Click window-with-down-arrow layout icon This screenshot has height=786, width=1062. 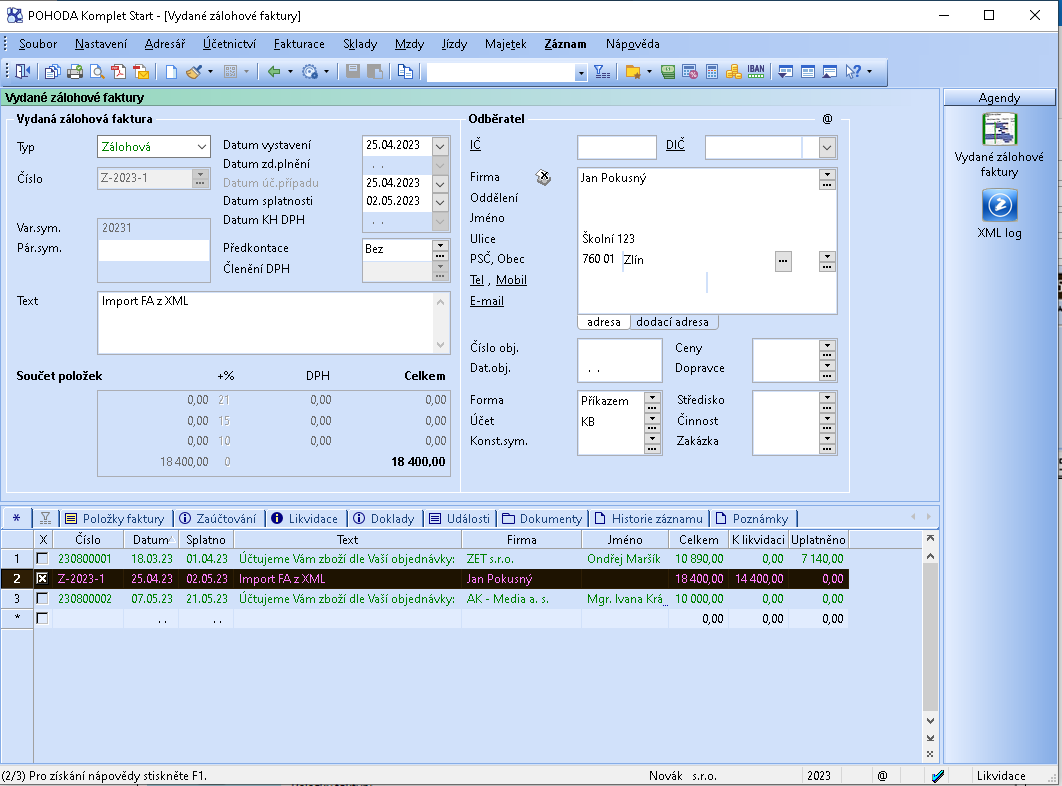coord(786,71)
